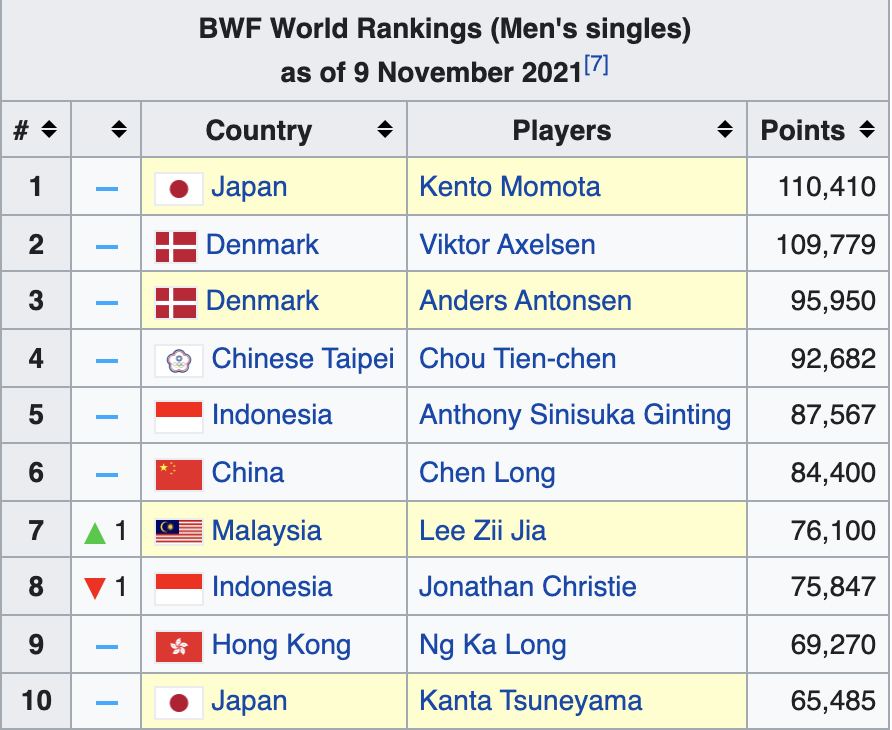The width and height of the screenshot is (892, 730).
Task: Sort by the rank change column arrows
Action: 119,130
